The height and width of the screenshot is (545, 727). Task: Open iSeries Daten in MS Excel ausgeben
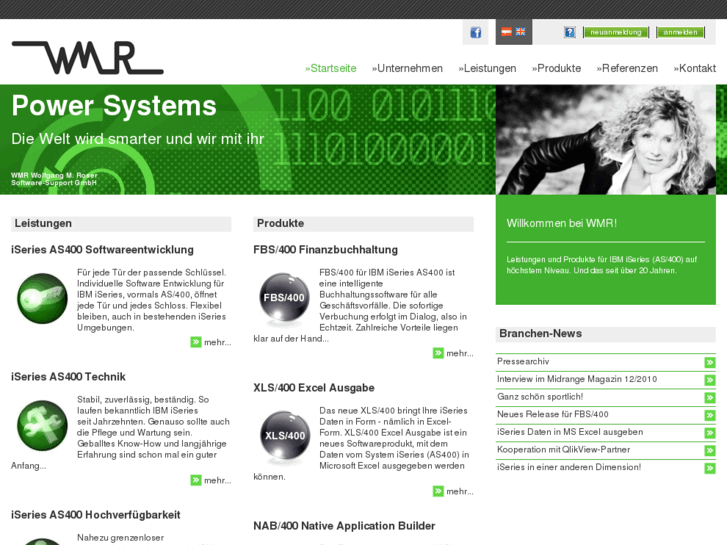[570, 432]
